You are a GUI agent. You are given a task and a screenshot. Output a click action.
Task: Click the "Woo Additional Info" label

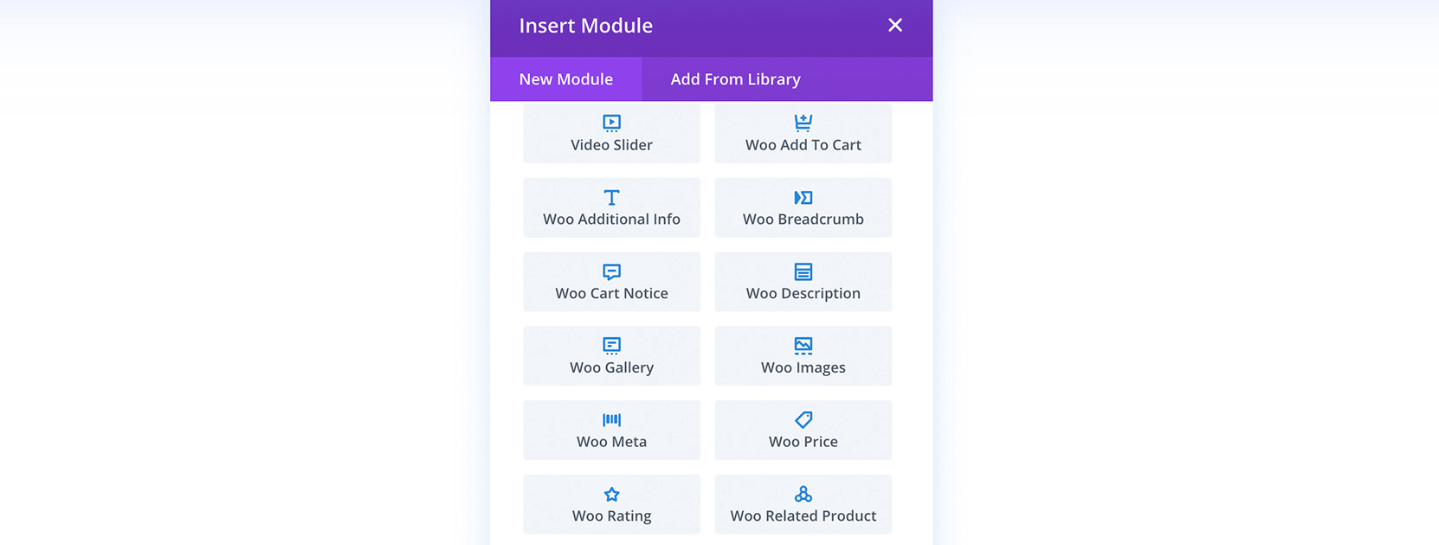(612, 219)
